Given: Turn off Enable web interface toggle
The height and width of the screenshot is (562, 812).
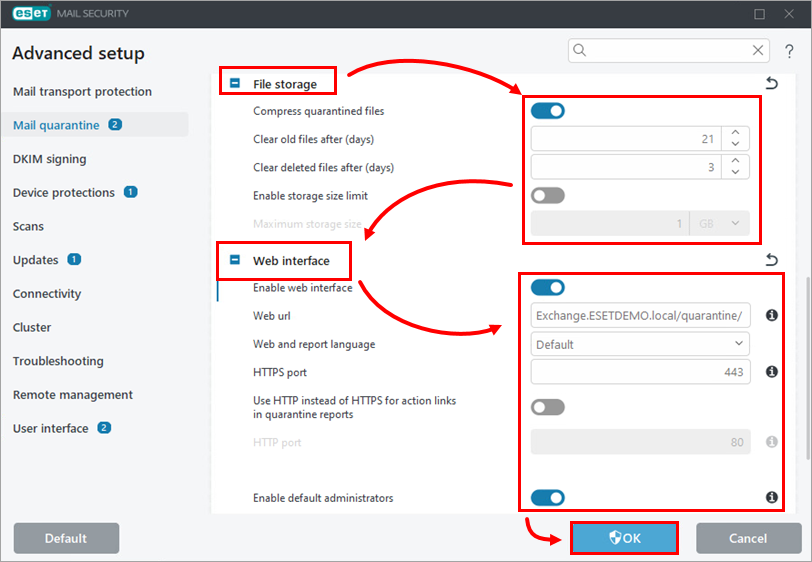Looking at the screenshot, I should click(547, 288).
